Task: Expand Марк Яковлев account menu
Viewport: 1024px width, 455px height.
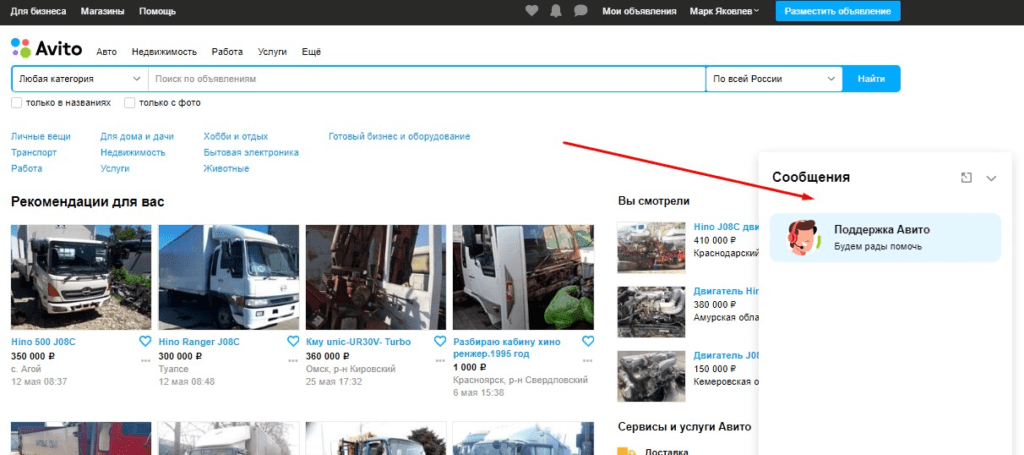Action: (724, 11)
